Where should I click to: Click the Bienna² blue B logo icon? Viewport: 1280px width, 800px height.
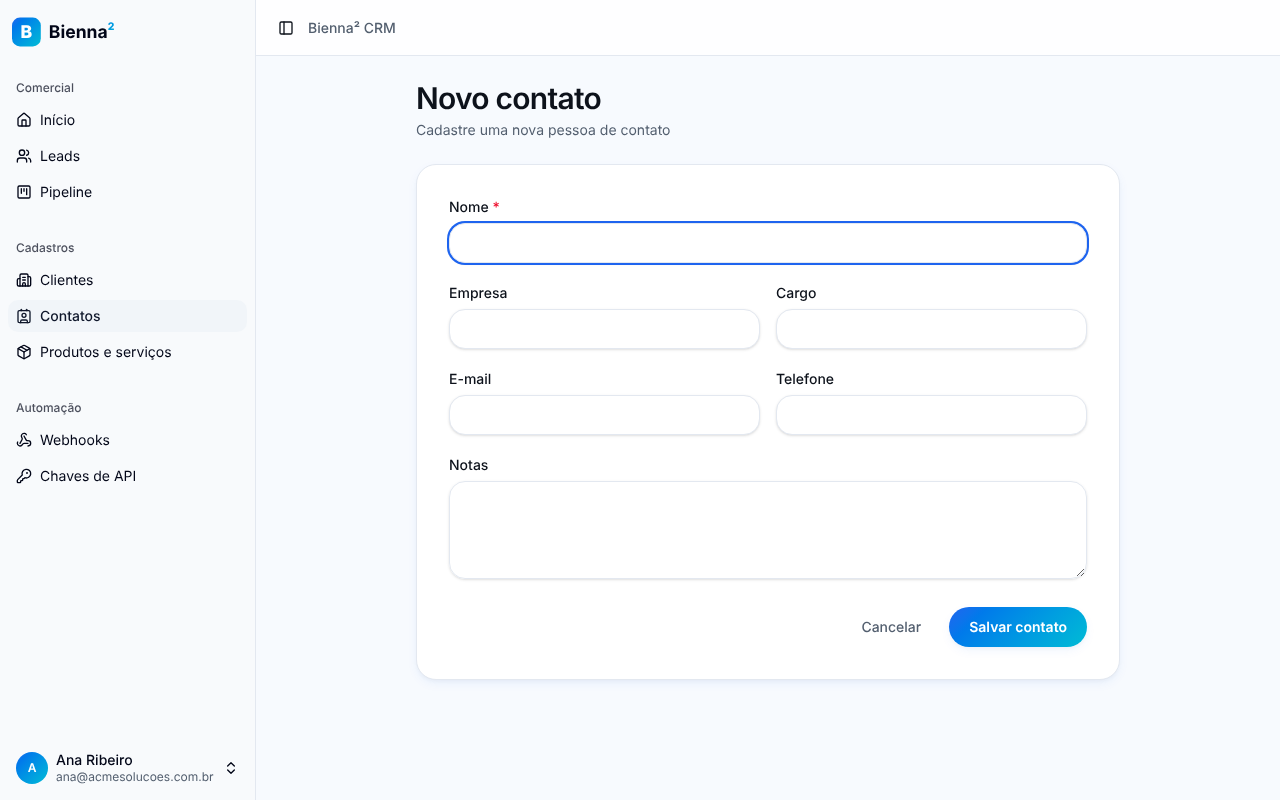26,32
